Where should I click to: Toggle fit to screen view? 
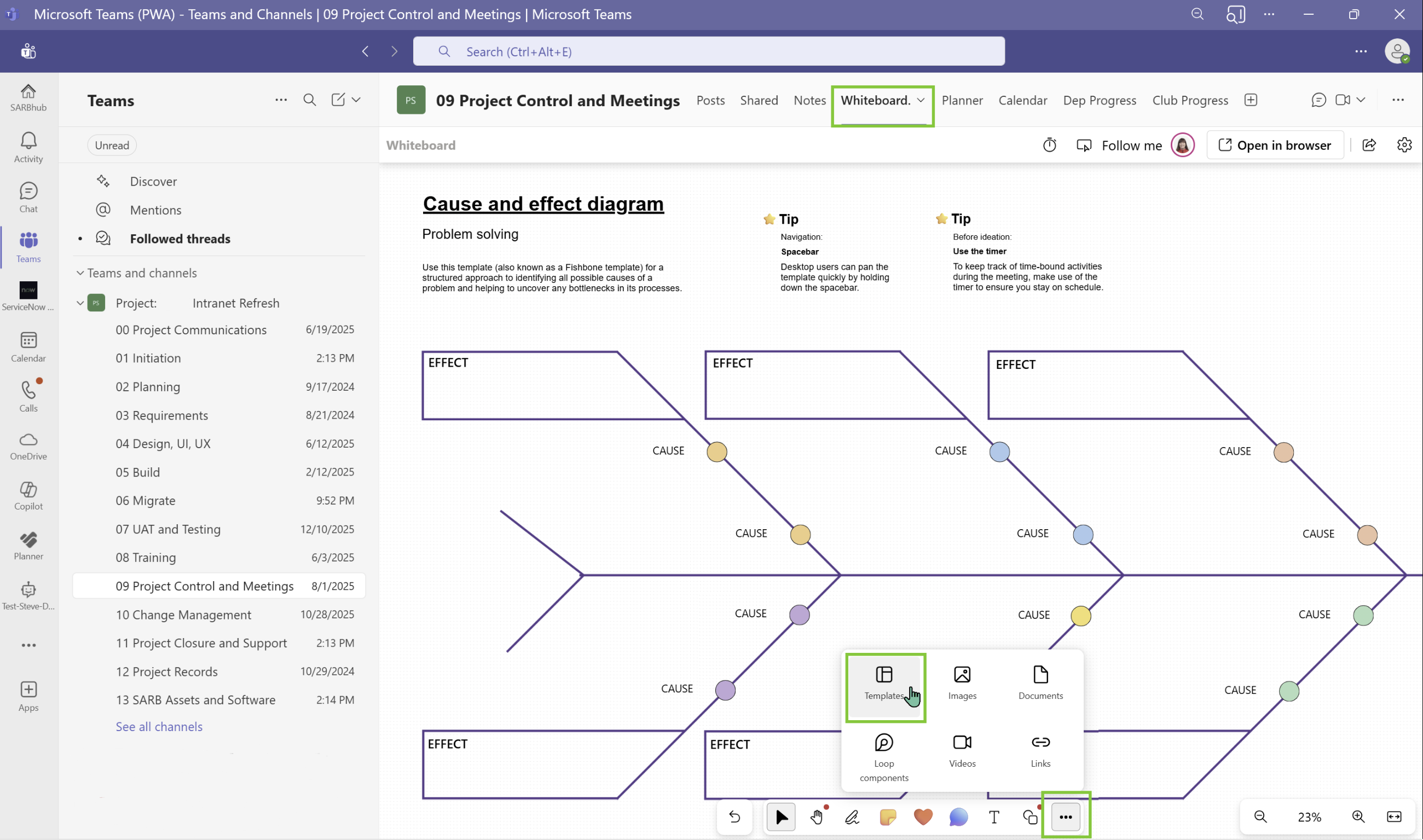tap(1394, 817)
